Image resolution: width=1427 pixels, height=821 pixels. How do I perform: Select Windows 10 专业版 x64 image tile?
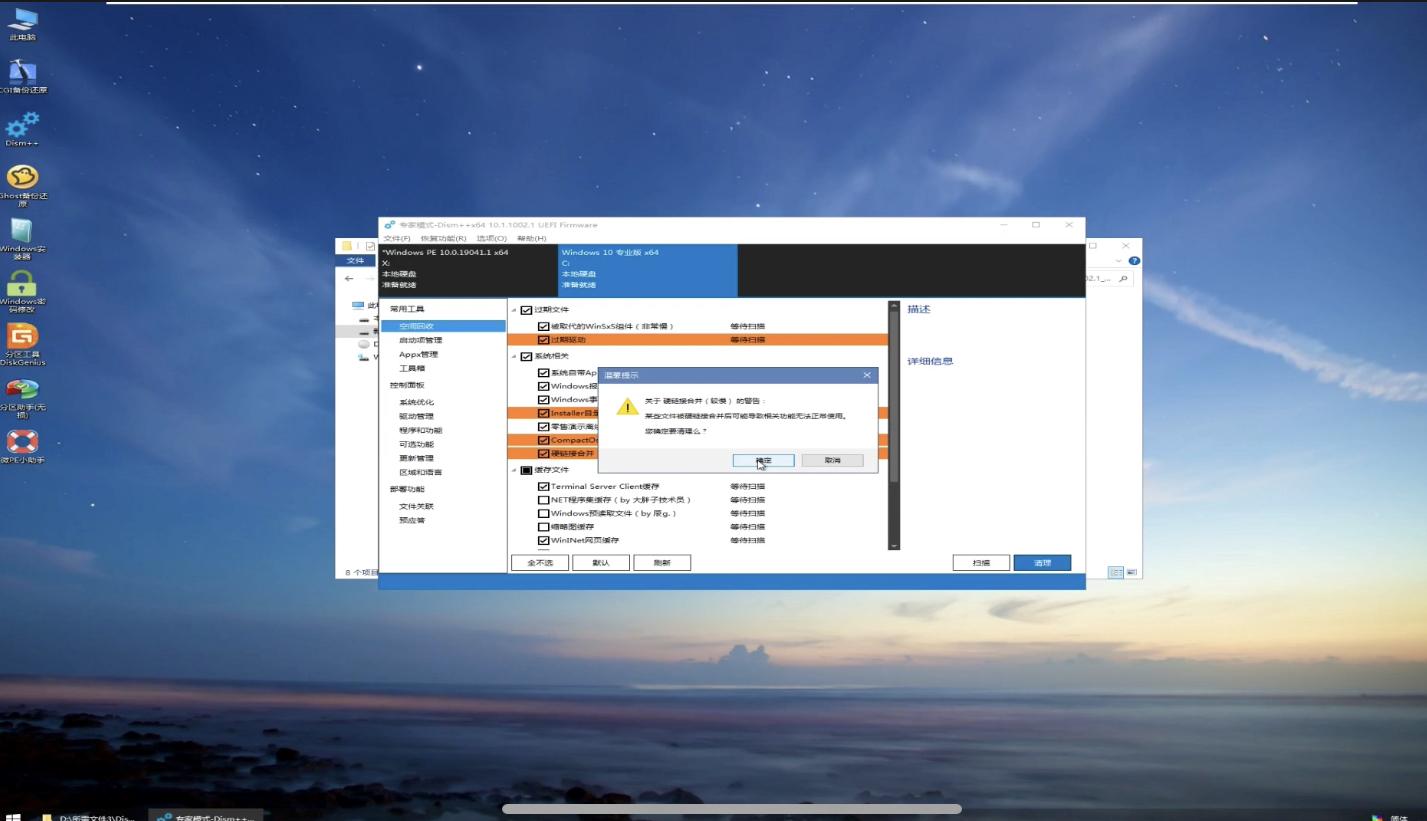(648, 270)
